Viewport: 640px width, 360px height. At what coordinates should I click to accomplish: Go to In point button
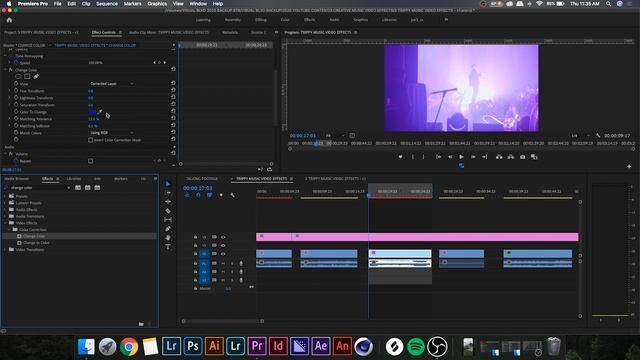438,157
